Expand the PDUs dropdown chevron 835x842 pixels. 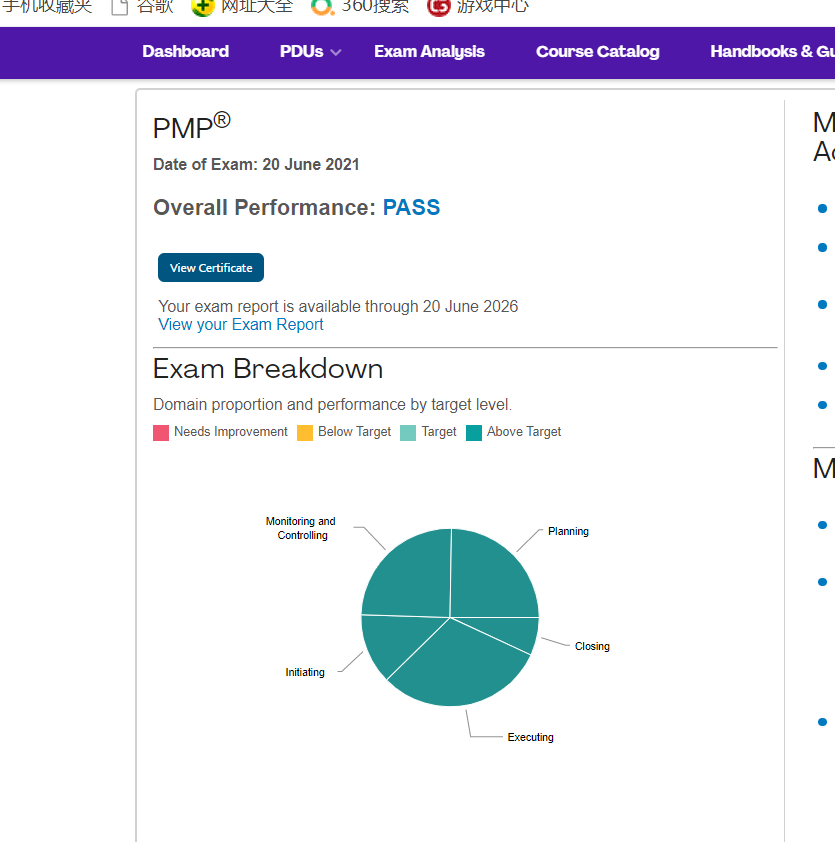[336, 53]
